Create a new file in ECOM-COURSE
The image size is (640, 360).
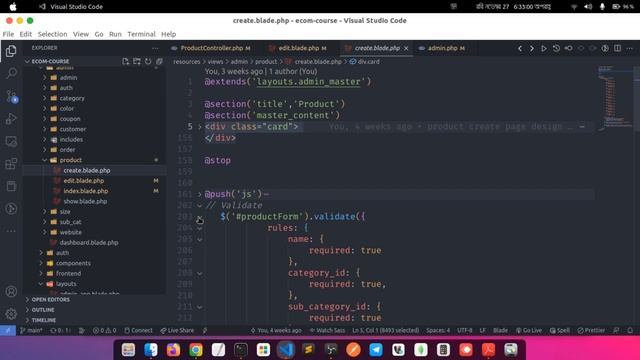pos(125,61)
